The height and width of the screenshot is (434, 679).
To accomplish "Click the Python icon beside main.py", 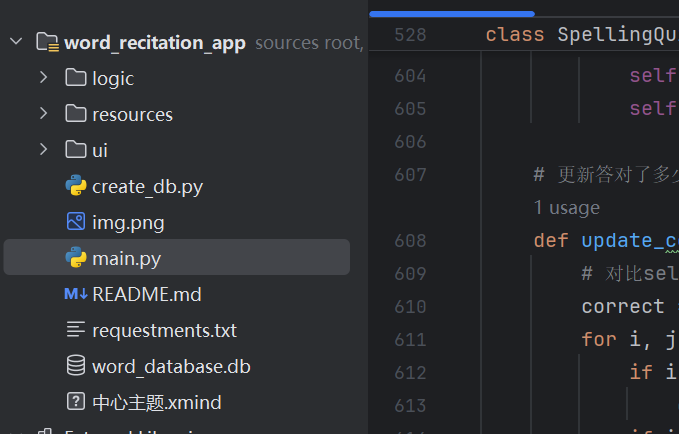I will coord(75,258).
